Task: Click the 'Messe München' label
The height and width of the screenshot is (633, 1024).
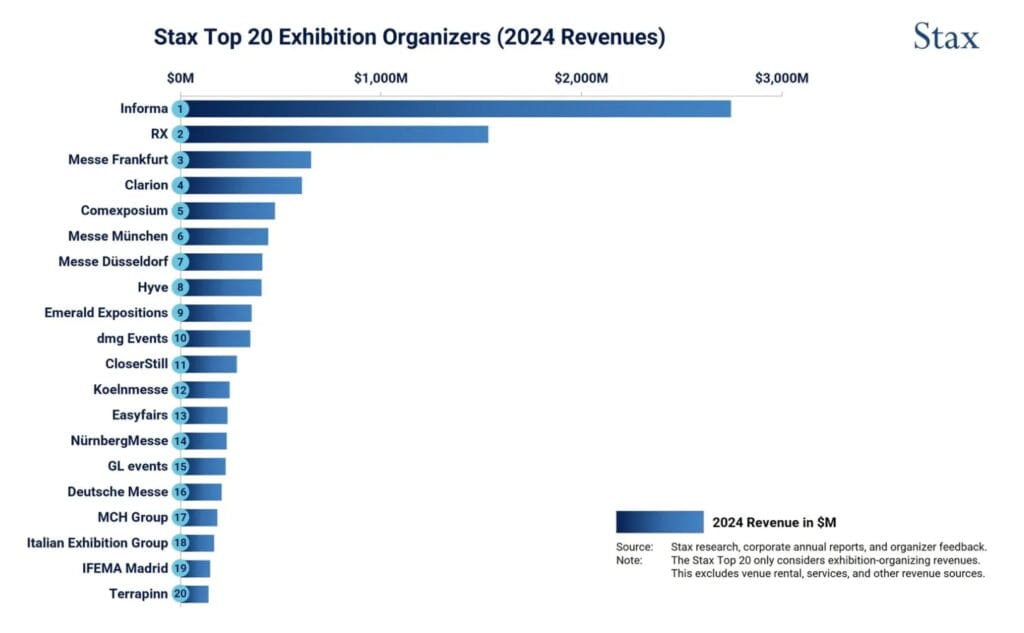Action: 118,236
